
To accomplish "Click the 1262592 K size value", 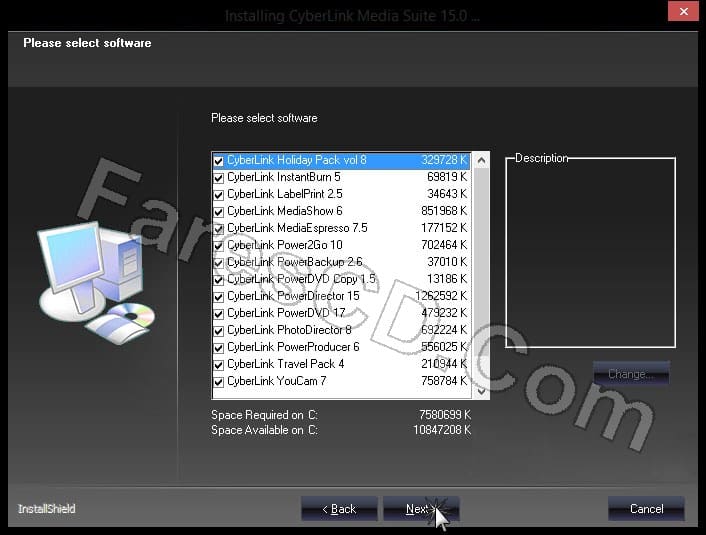I will (441, 296).
